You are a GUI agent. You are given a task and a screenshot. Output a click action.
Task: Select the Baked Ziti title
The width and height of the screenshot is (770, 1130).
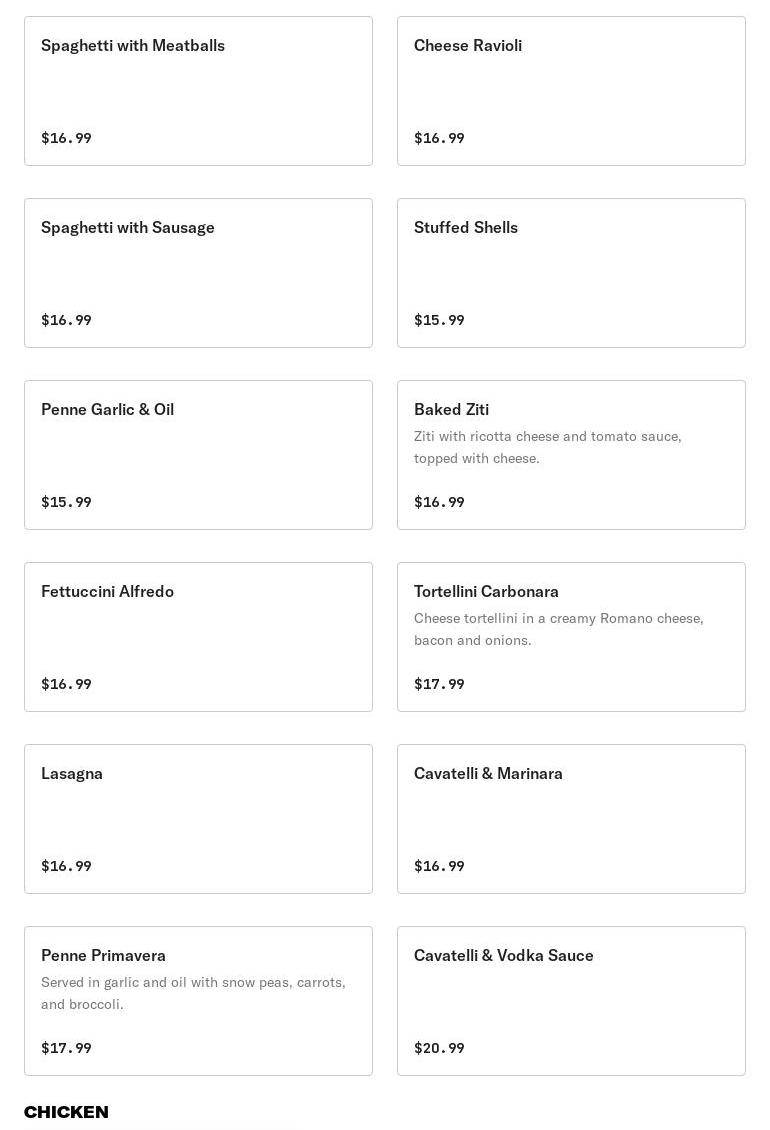click(451, 409)
